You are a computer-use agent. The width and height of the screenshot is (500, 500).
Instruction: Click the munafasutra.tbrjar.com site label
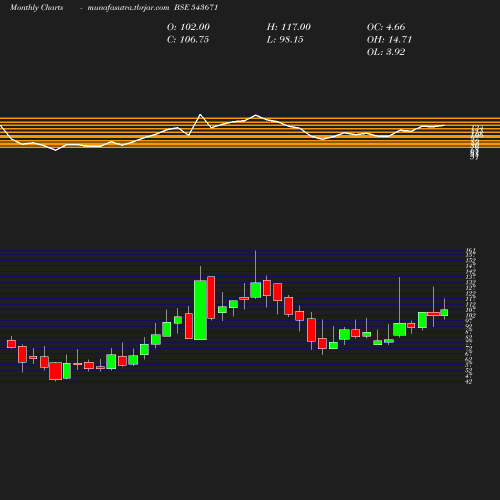[x=128, y=8]
